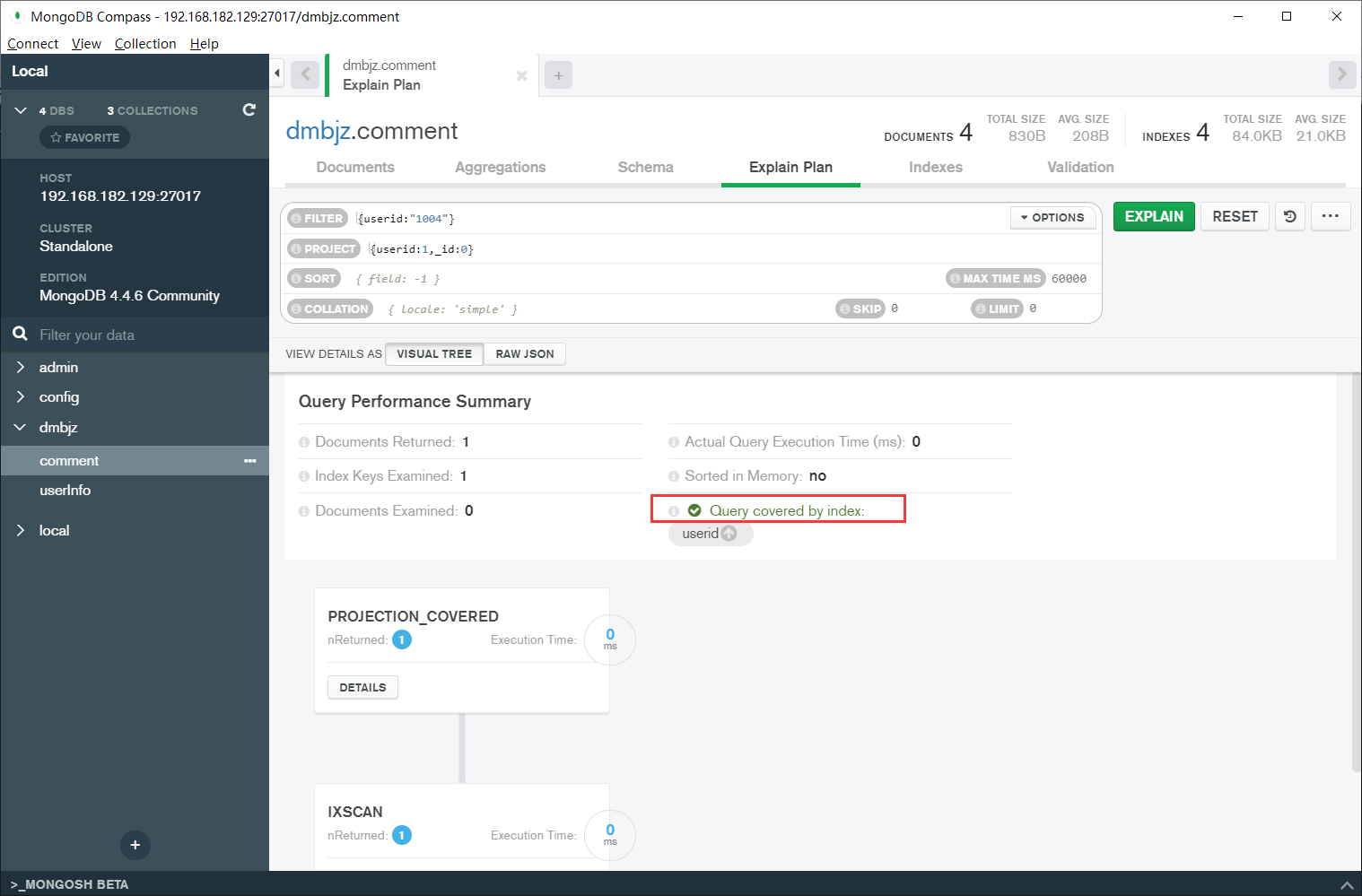
Task: Open the comment collection options ellipsis
Action: 250,461
